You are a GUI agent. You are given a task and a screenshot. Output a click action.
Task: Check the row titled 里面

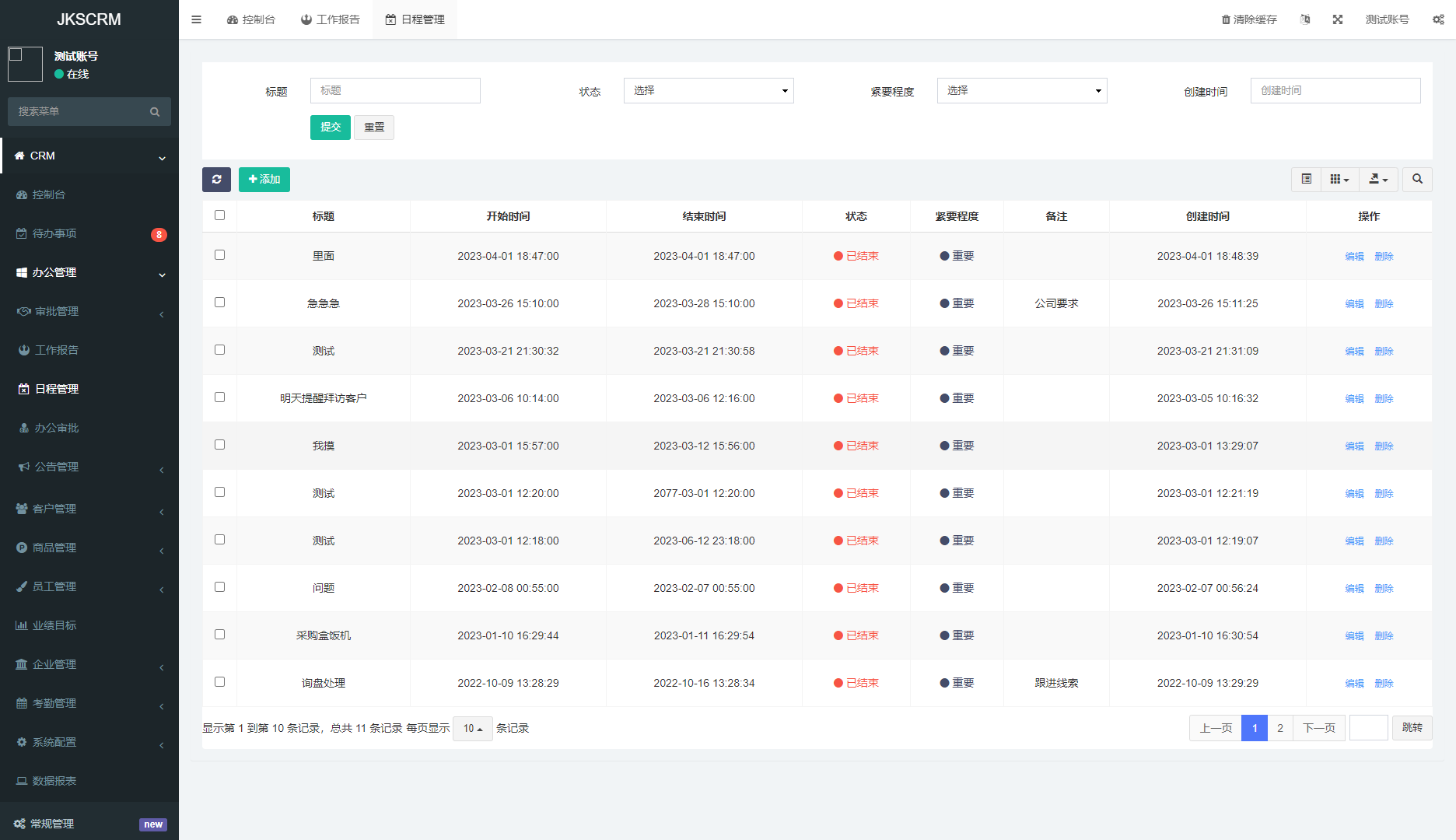click(219, 255)
